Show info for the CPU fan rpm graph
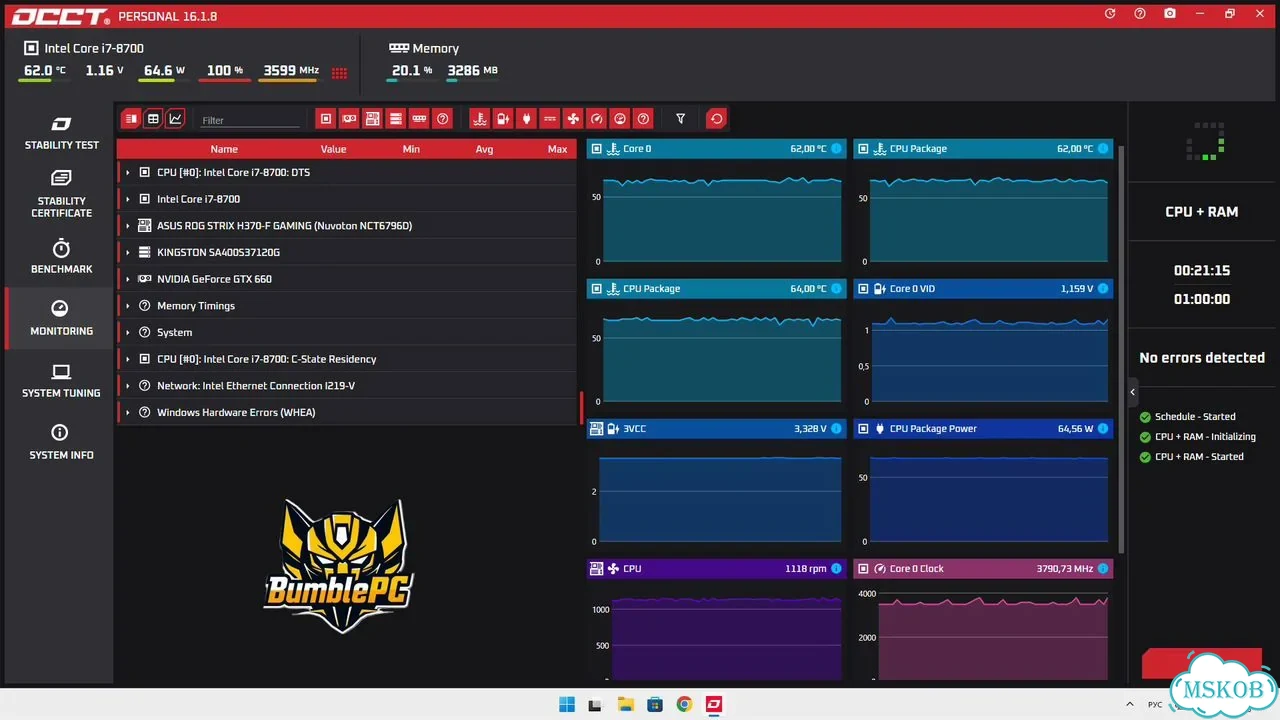Screen dimensions: 1280x720 [836, 569]
